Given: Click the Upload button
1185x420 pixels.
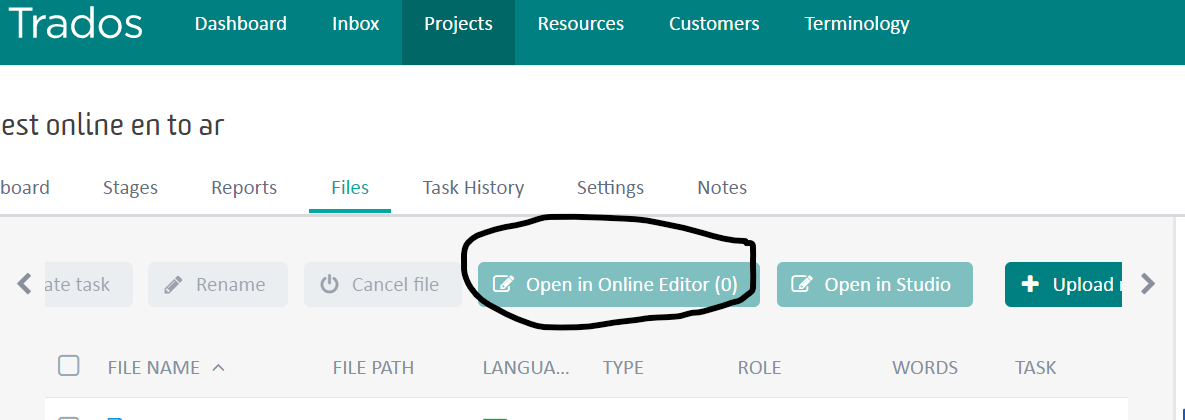Looking at the screenshot, I should tap(1063, 285).
